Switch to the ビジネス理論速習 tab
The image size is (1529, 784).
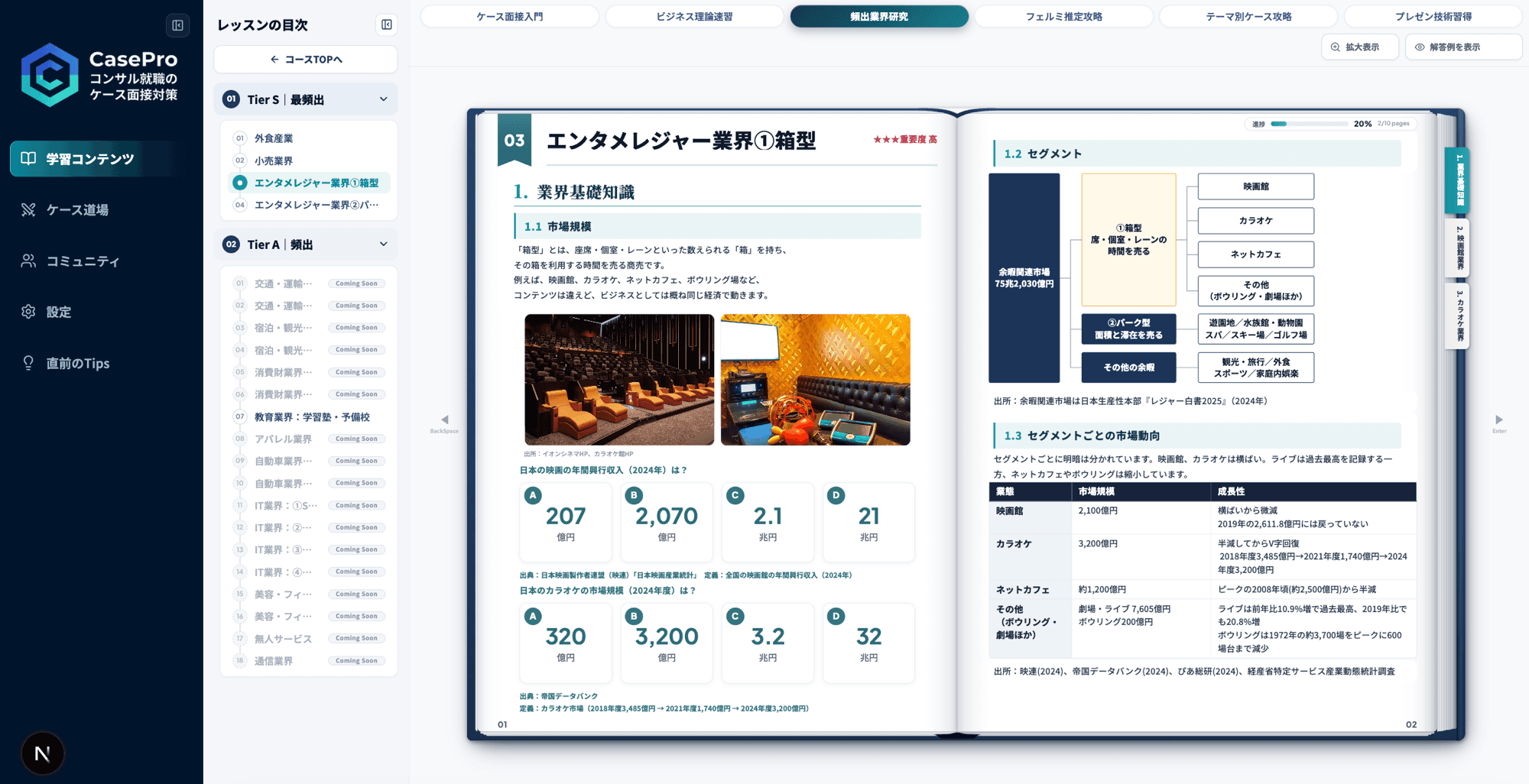694,16
